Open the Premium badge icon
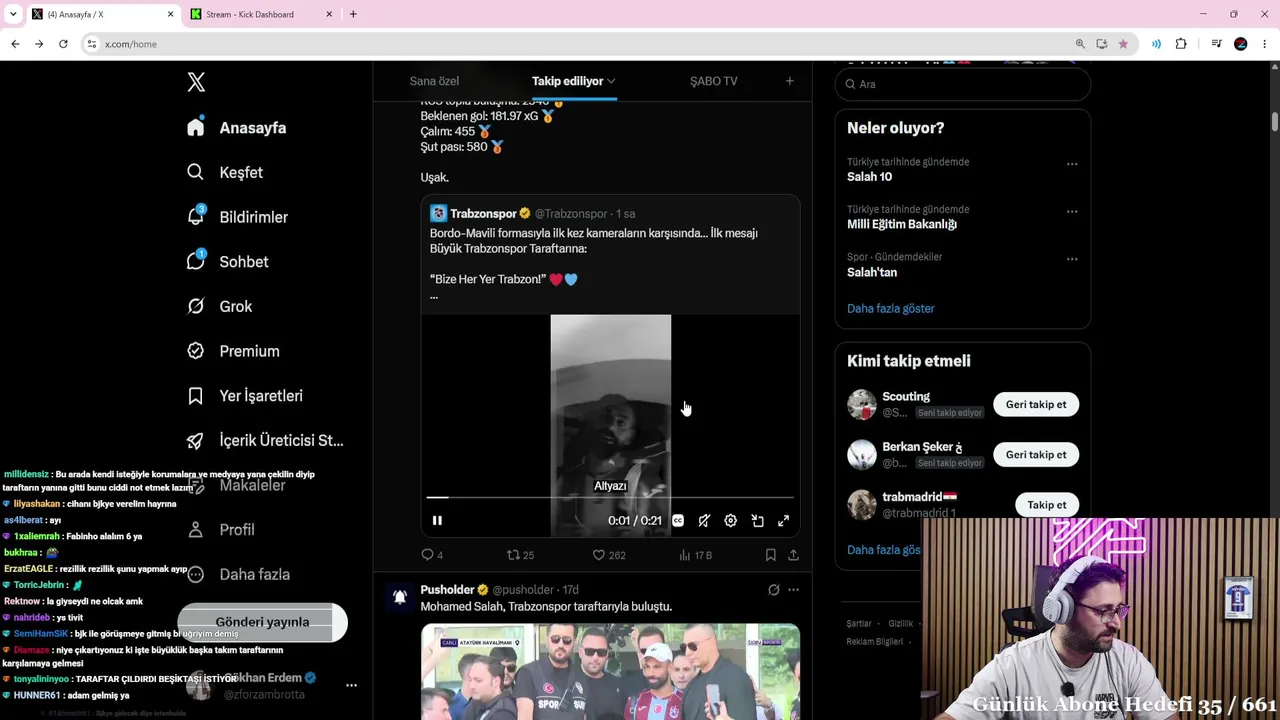Screen dimensions: 1280x720 [x=196, y=351]
